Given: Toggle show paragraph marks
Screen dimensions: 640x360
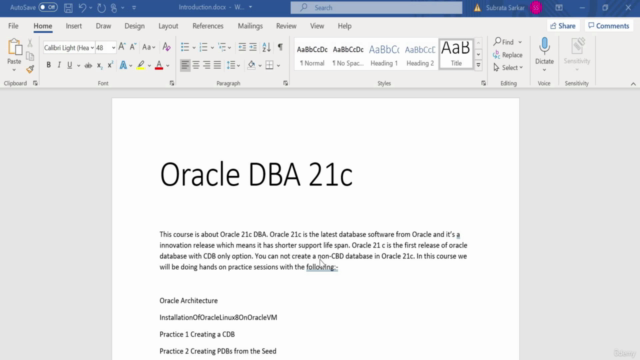Looking at the screenshot, I should click(280, 47).
